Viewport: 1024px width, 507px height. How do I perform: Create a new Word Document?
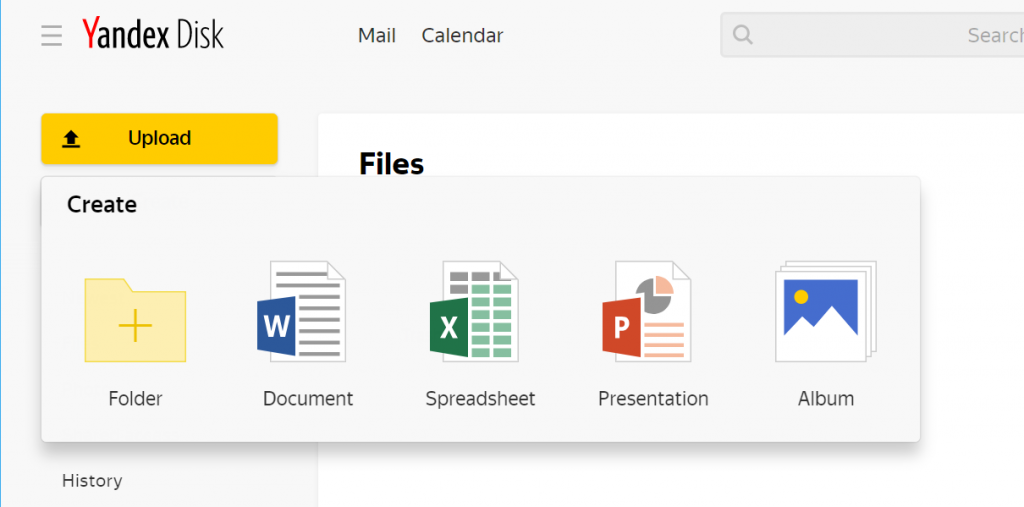coord(301,312)
